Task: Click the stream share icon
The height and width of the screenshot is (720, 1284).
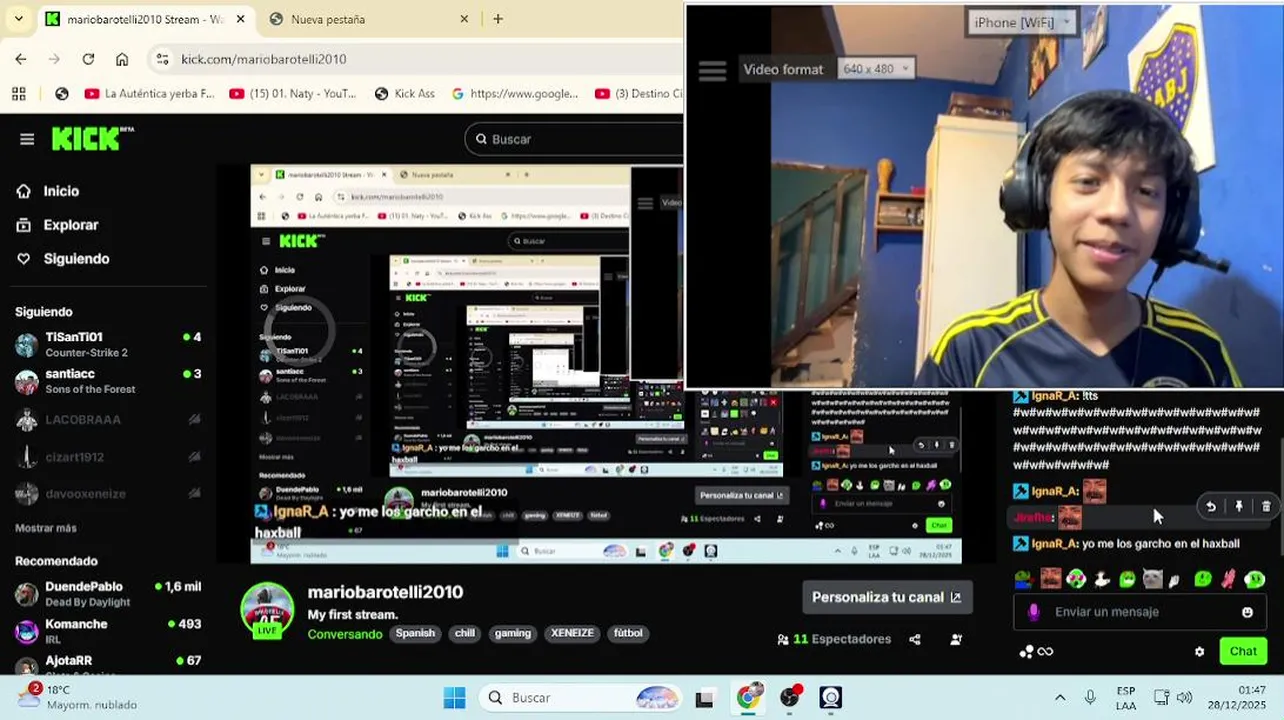Action: (x=915, y=639)
